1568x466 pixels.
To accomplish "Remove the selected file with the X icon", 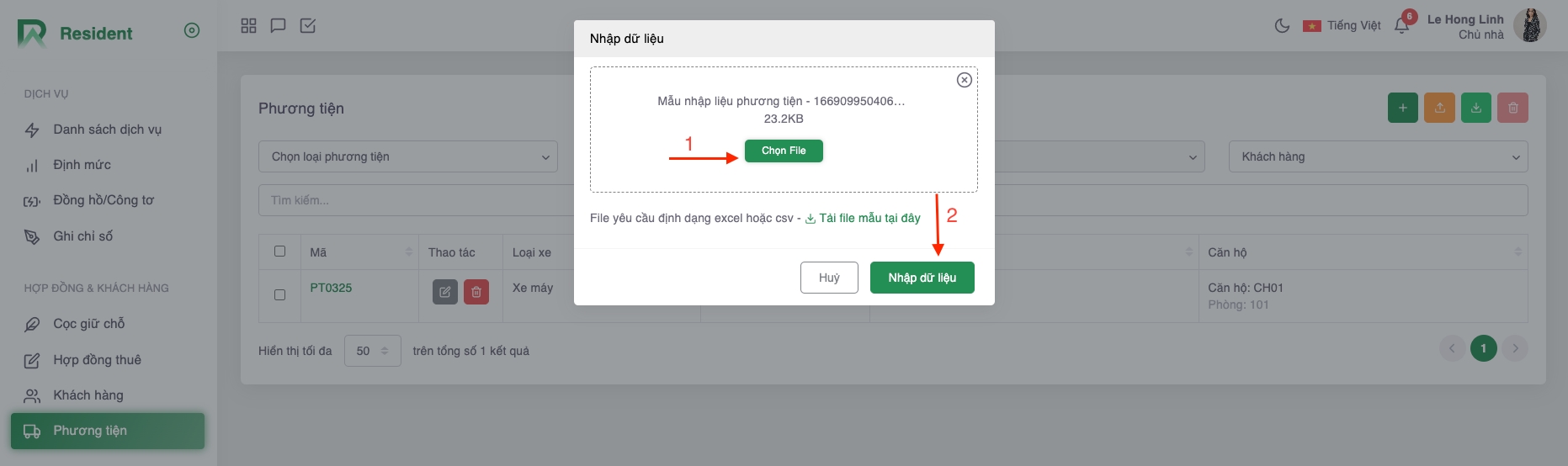I will tap(965, 80).
